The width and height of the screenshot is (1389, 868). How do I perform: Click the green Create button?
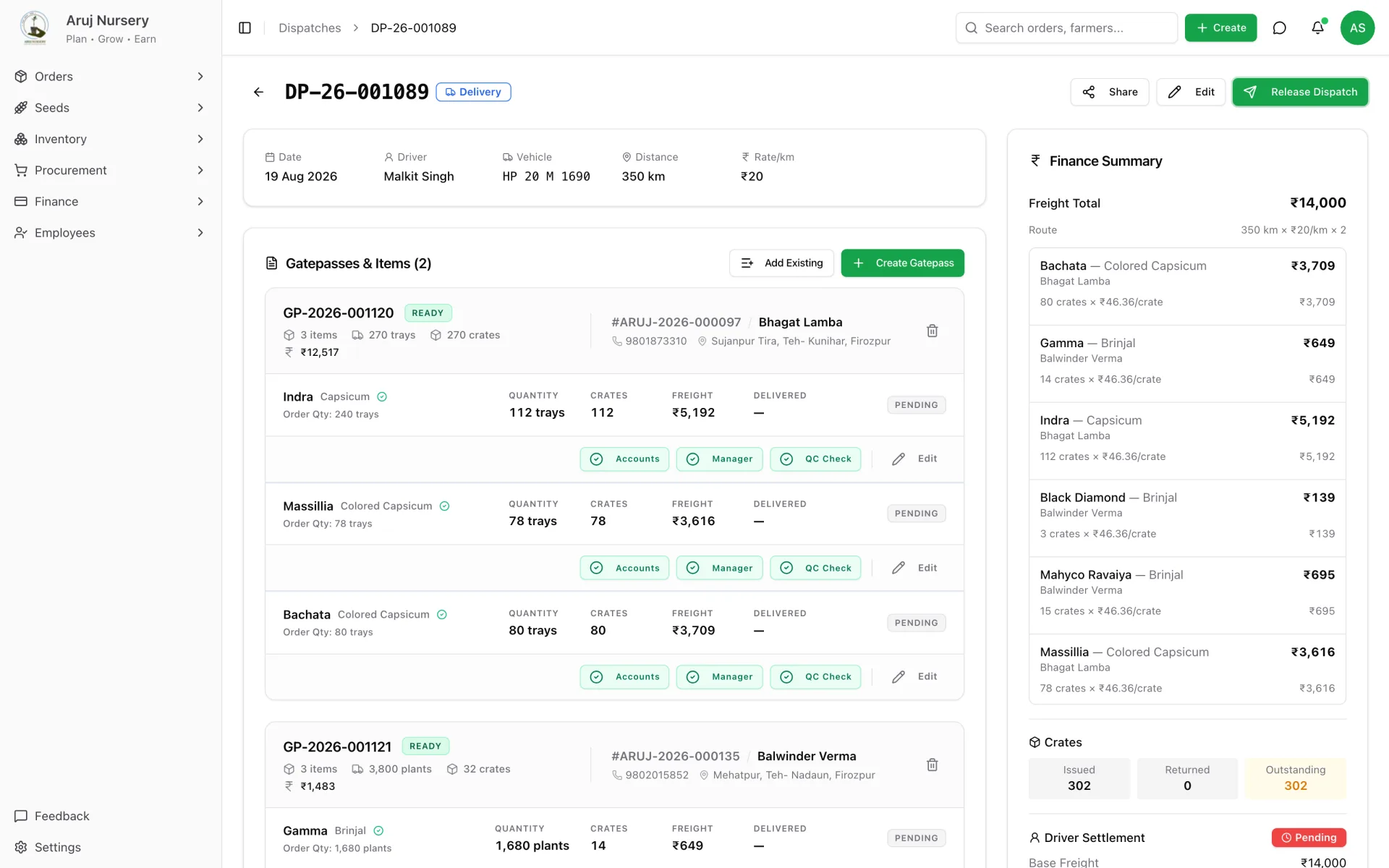click(x=1220, y=27)
